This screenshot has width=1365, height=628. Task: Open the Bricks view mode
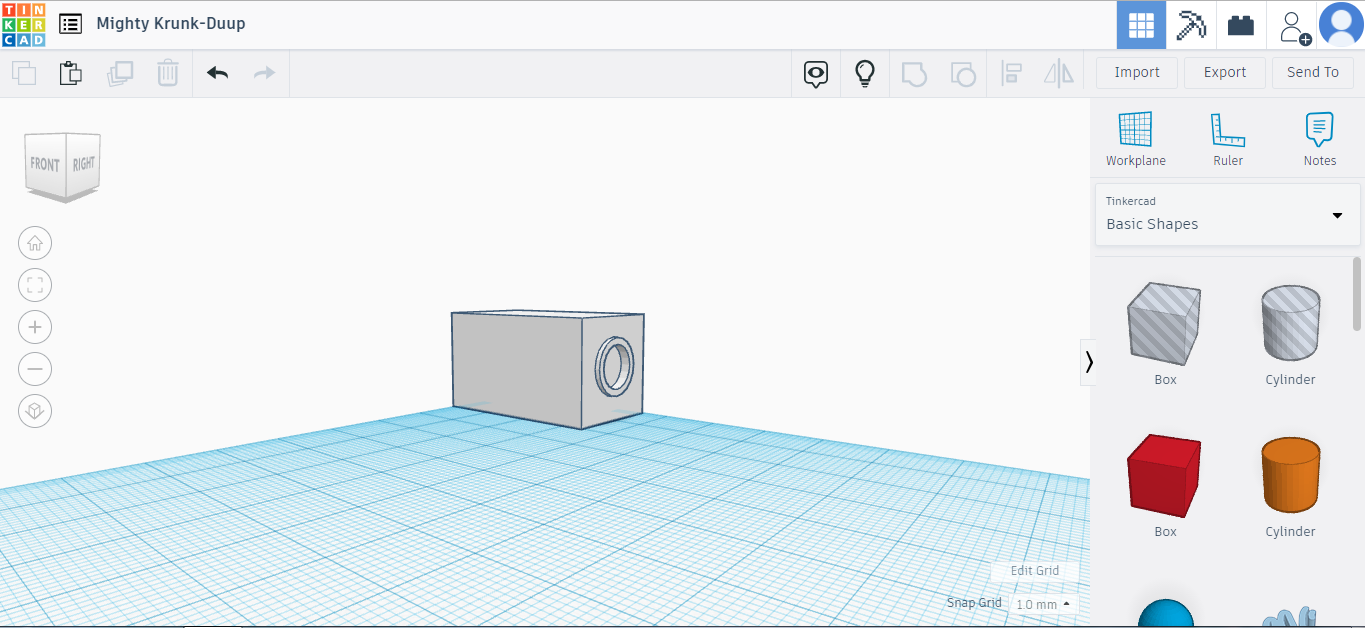tap(1241, 25)
